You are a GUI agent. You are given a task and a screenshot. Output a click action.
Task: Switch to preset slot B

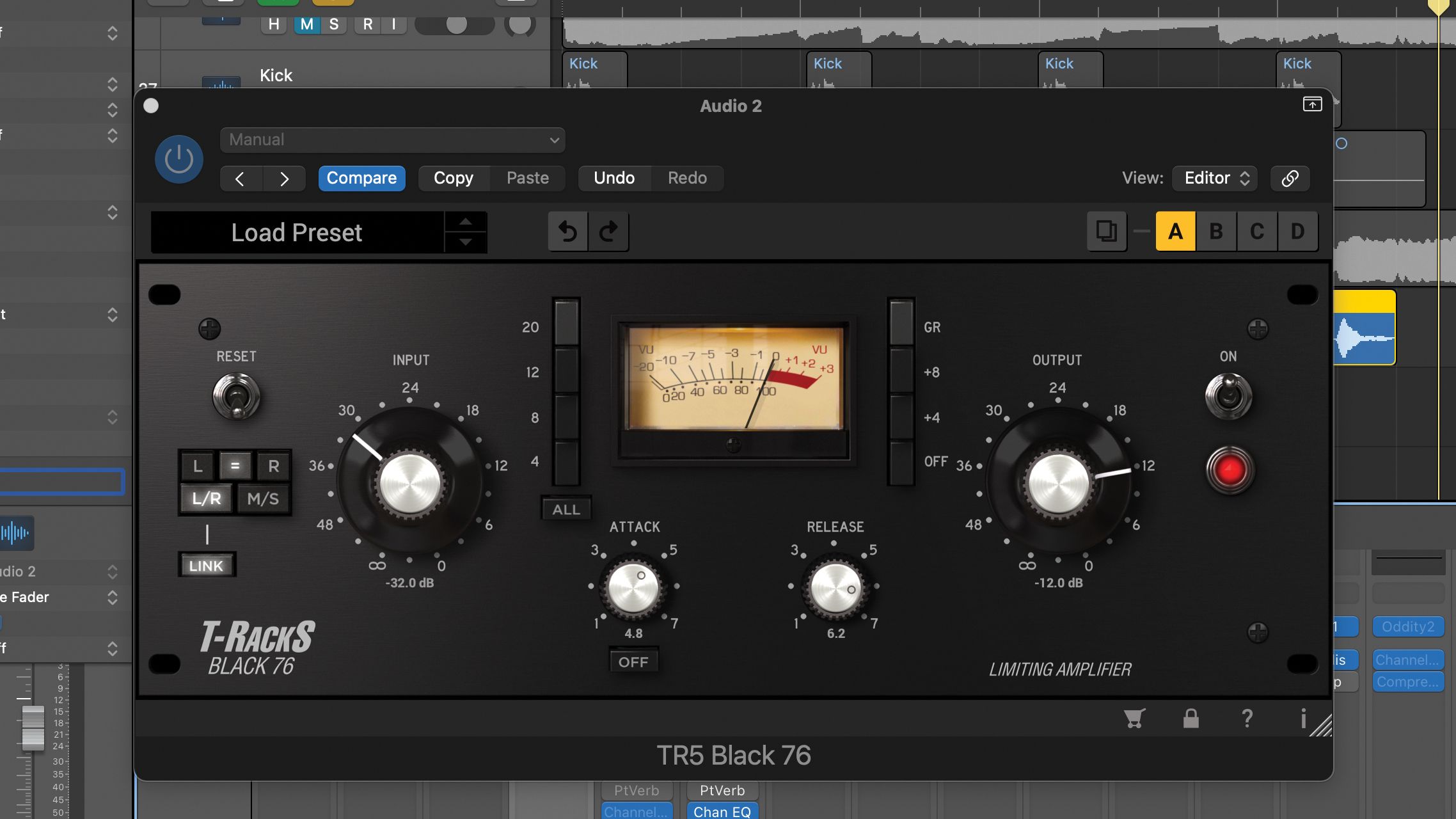(1216, 231)
